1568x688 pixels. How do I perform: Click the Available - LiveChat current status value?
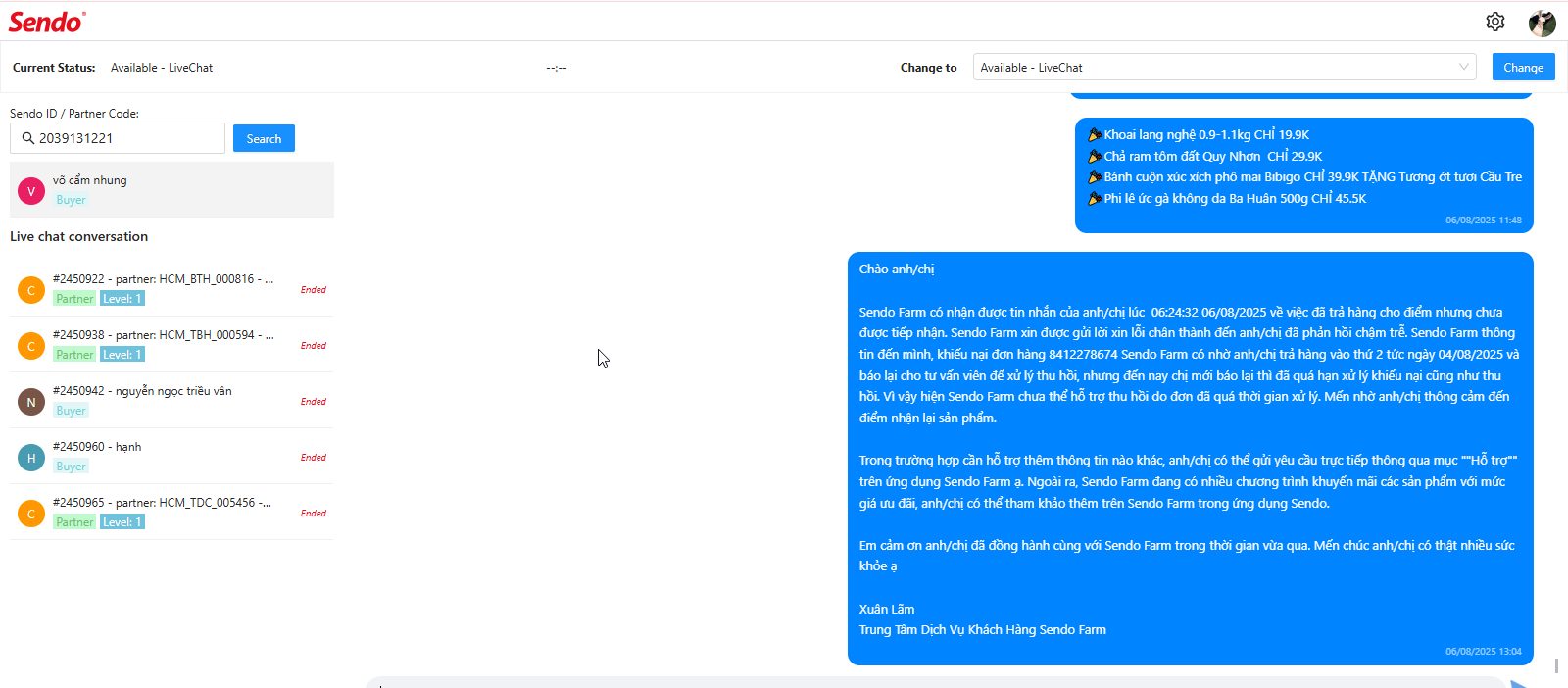(x=162, y=68)
